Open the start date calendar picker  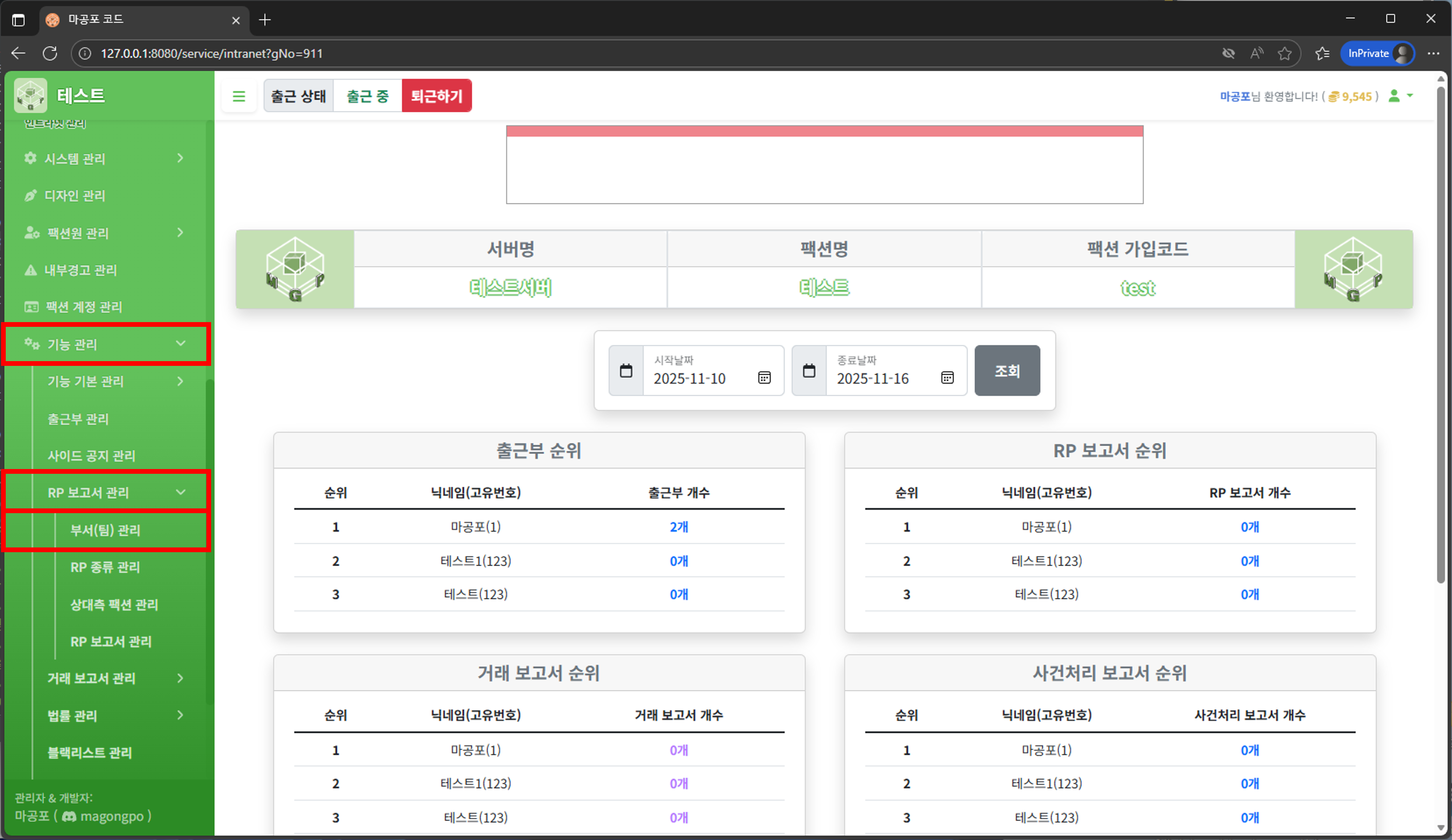765,378
